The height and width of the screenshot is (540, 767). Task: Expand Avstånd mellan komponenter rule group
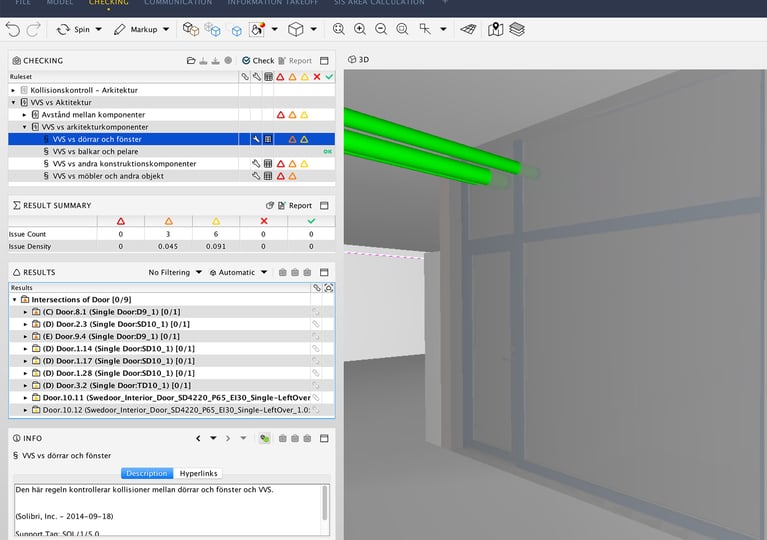tap(24, 115)
